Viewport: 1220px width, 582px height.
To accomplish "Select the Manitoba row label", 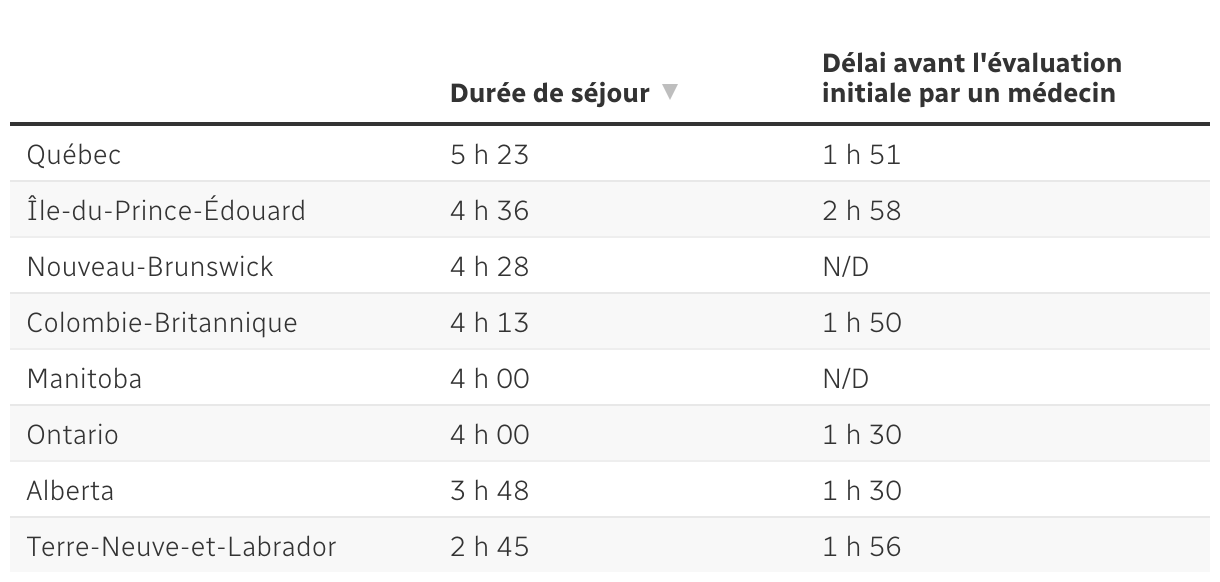I will [x=84, y=379].
